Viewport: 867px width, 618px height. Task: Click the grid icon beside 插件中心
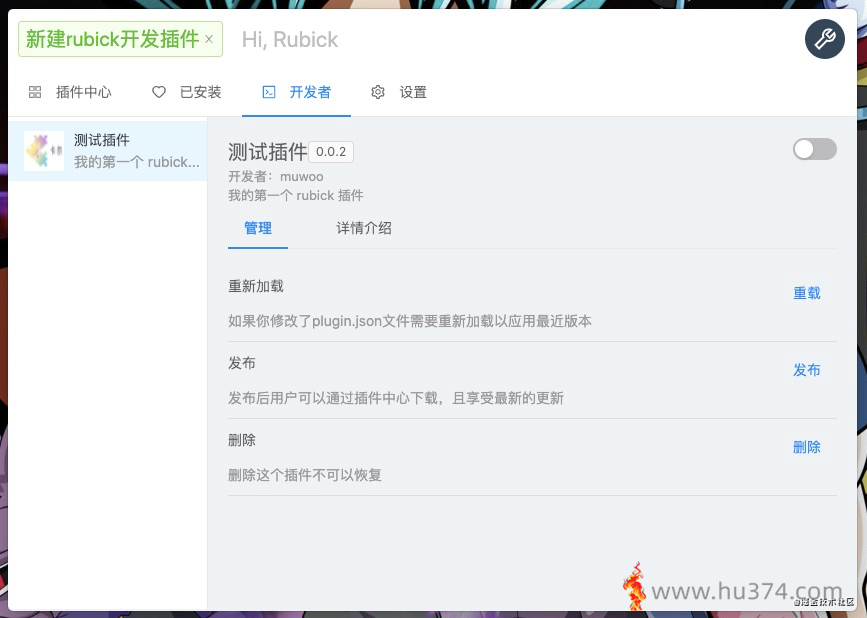coord(35,92)
